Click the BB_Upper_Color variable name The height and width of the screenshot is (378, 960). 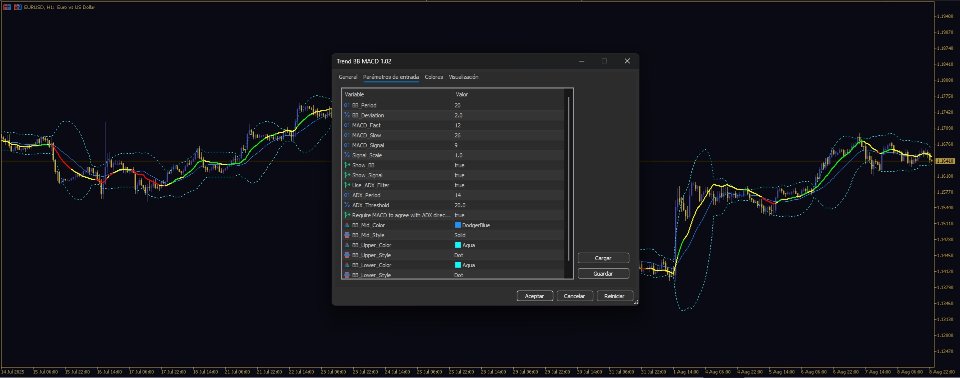372,245
